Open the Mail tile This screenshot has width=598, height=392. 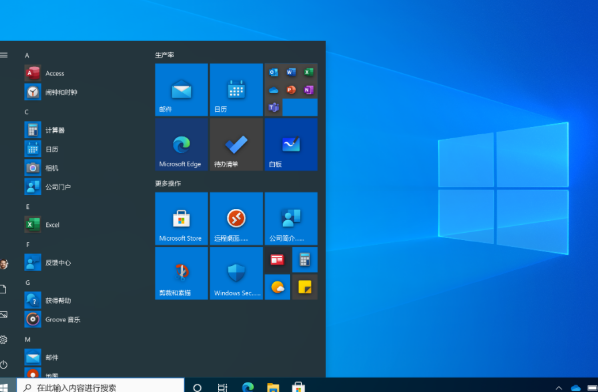(x=182, y=90)
